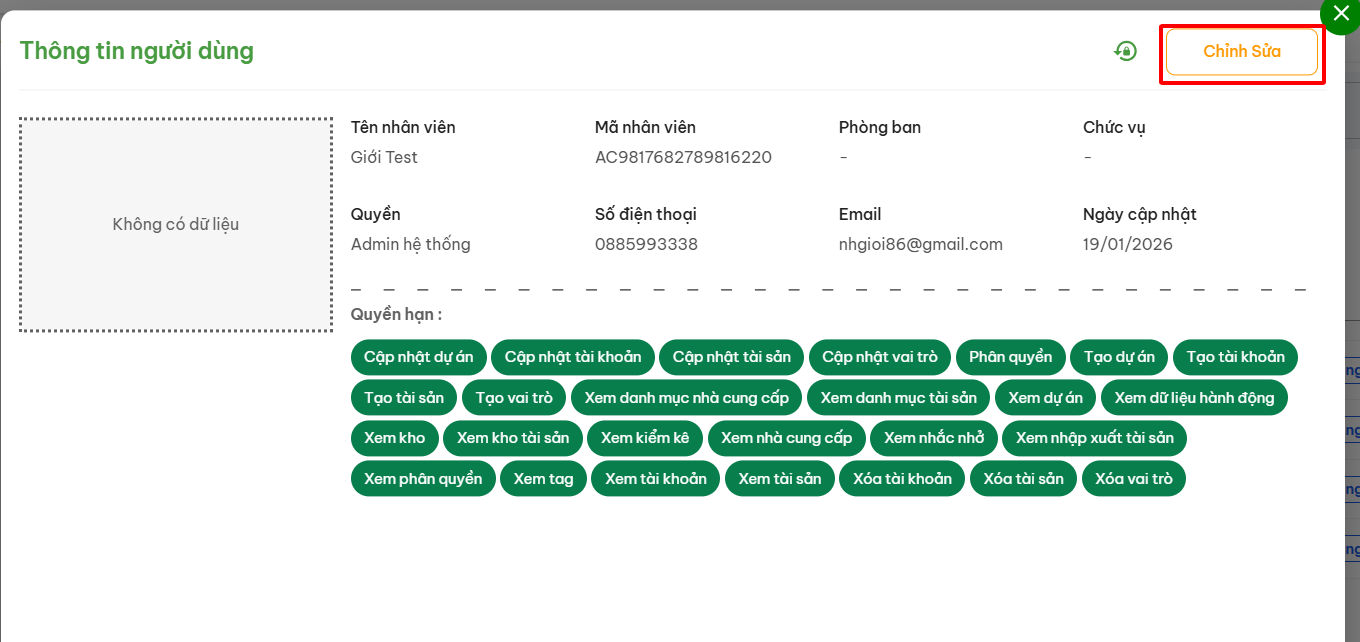This screenshot has width=1360, height=642.
Task: Select the Xem kho permission tag
Action: (x=394, y=438)
